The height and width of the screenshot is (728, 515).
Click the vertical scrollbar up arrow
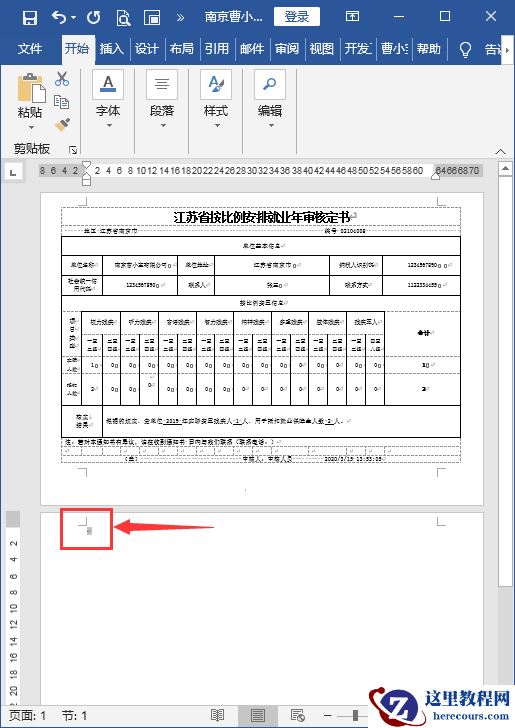tap(505, 168)
